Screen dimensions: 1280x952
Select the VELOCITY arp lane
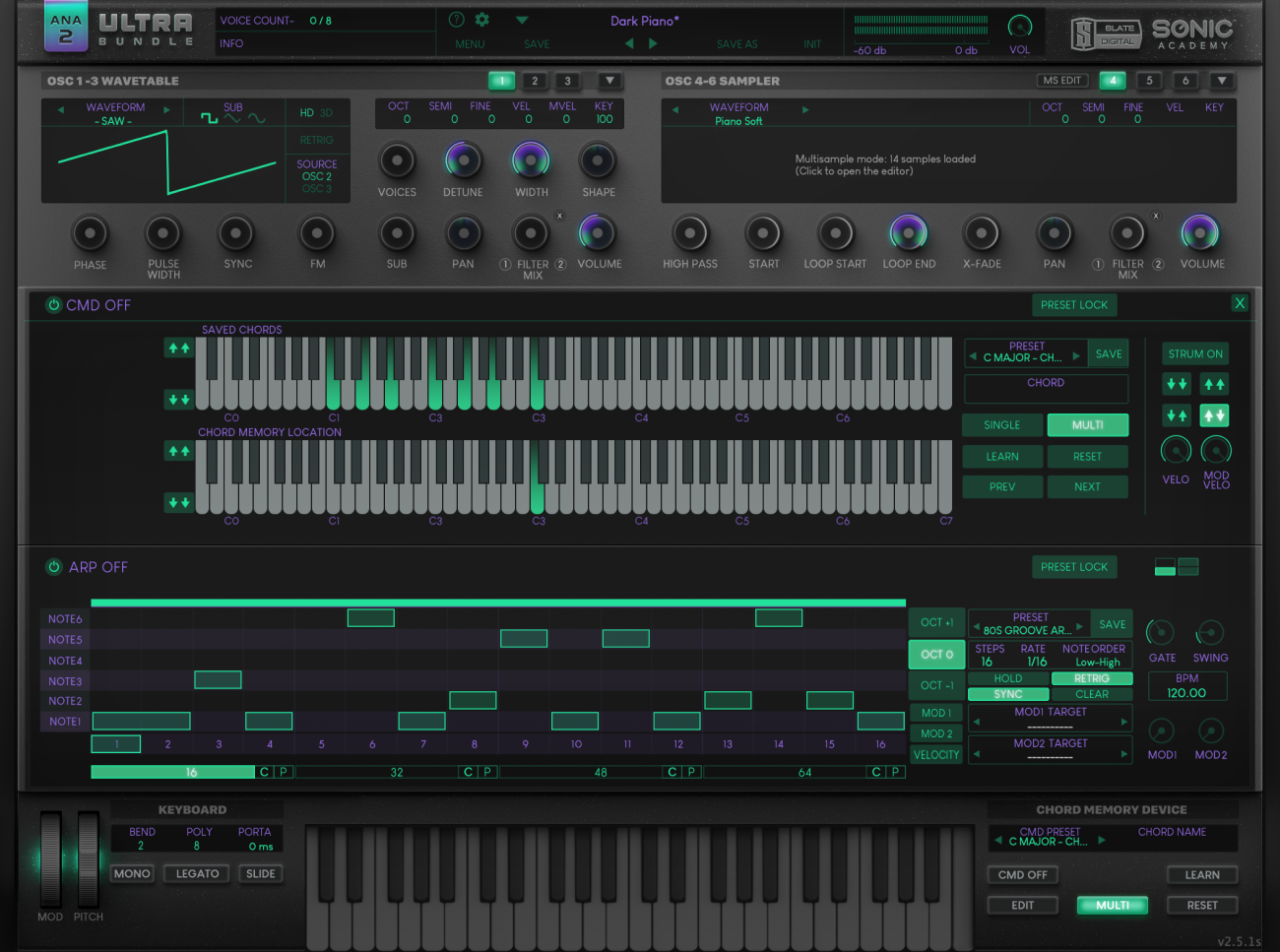936,755
